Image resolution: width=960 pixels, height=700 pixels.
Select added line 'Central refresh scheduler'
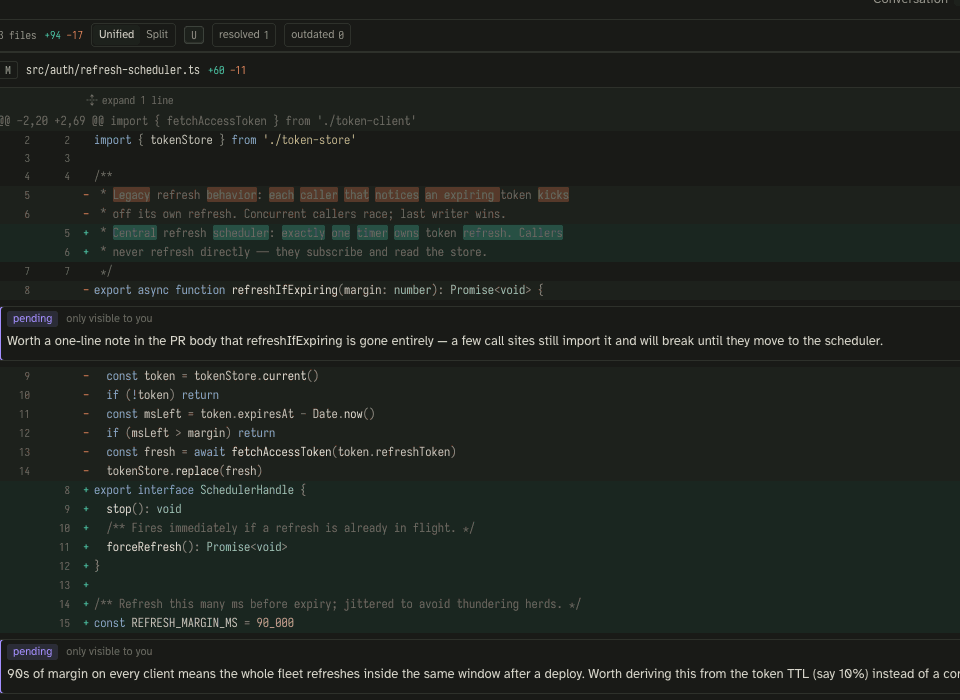click(x=480, y=233)
